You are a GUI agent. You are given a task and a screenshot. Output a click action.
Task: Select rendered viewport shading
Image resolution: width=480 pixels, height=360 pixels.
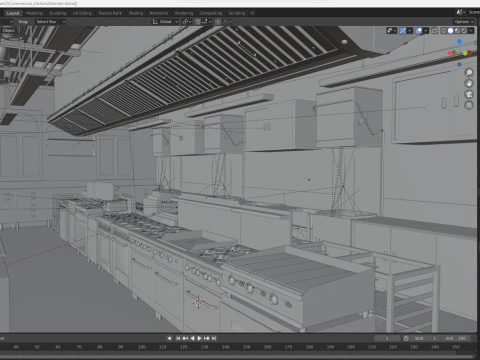coord(464,31)
